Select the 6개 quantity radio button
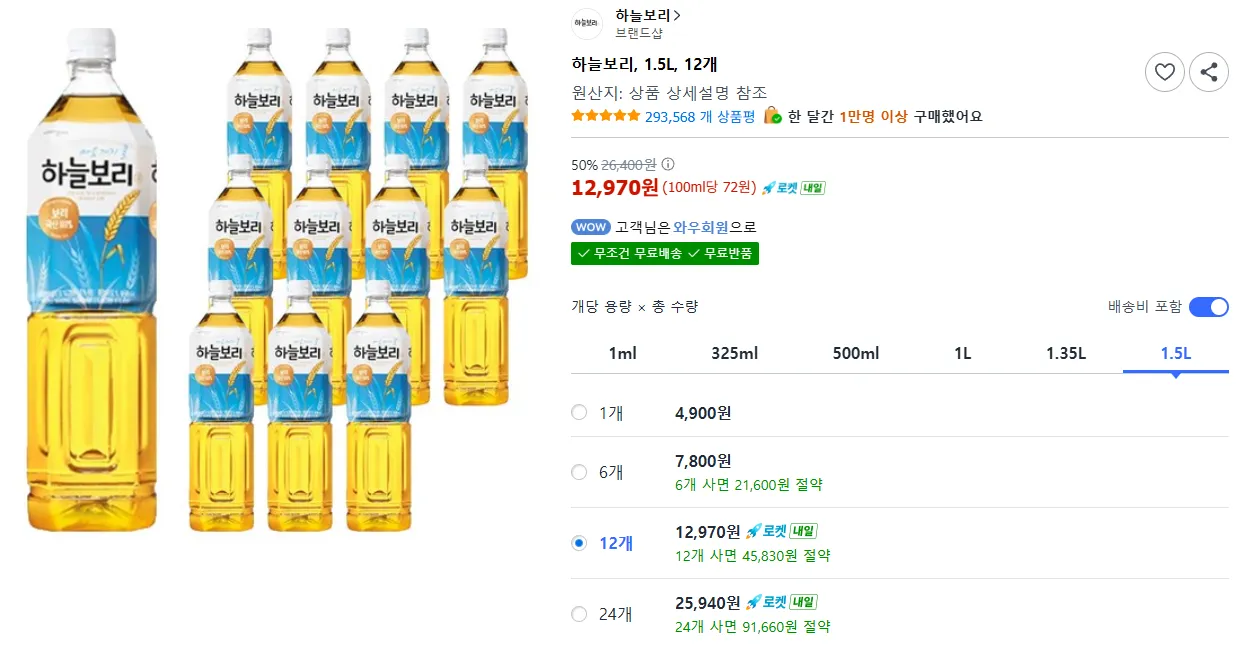This screenshot has height=648, width=1237. click(579, 472)
